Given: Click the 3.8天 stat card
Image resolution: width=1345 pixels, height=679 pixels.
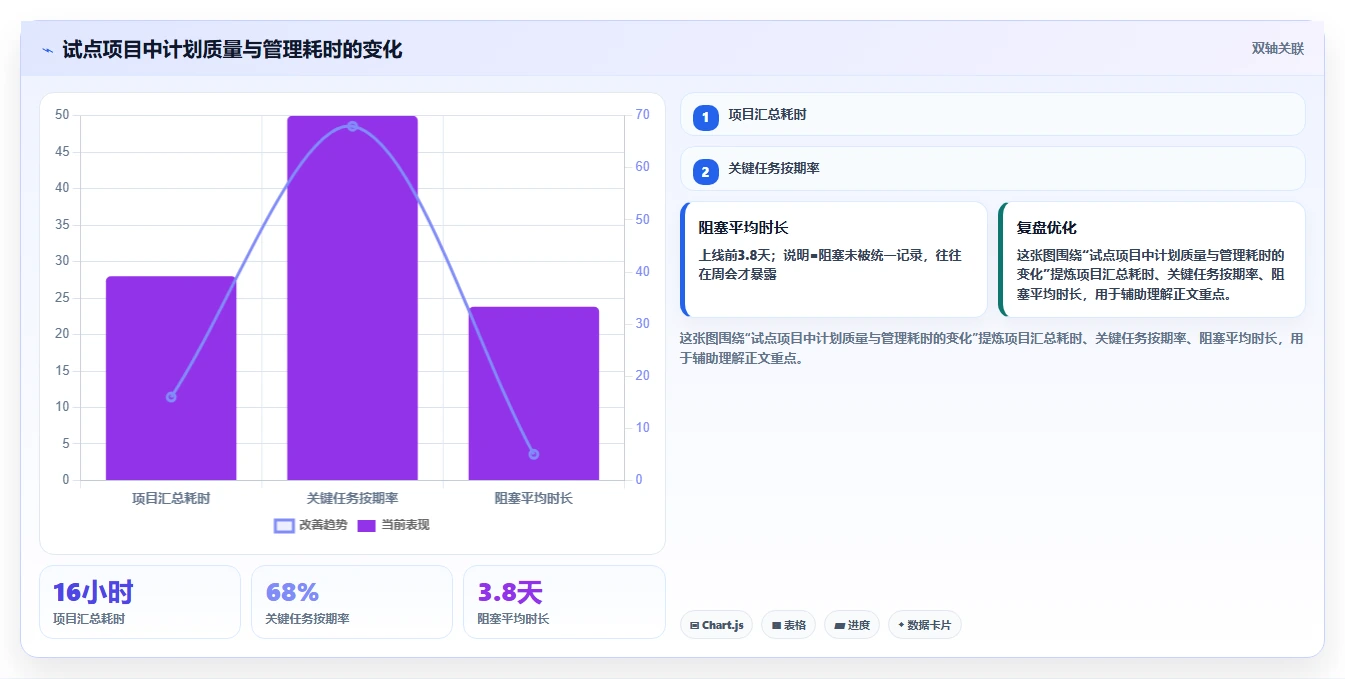Looking at the screenshot, I should click(564, 602).
